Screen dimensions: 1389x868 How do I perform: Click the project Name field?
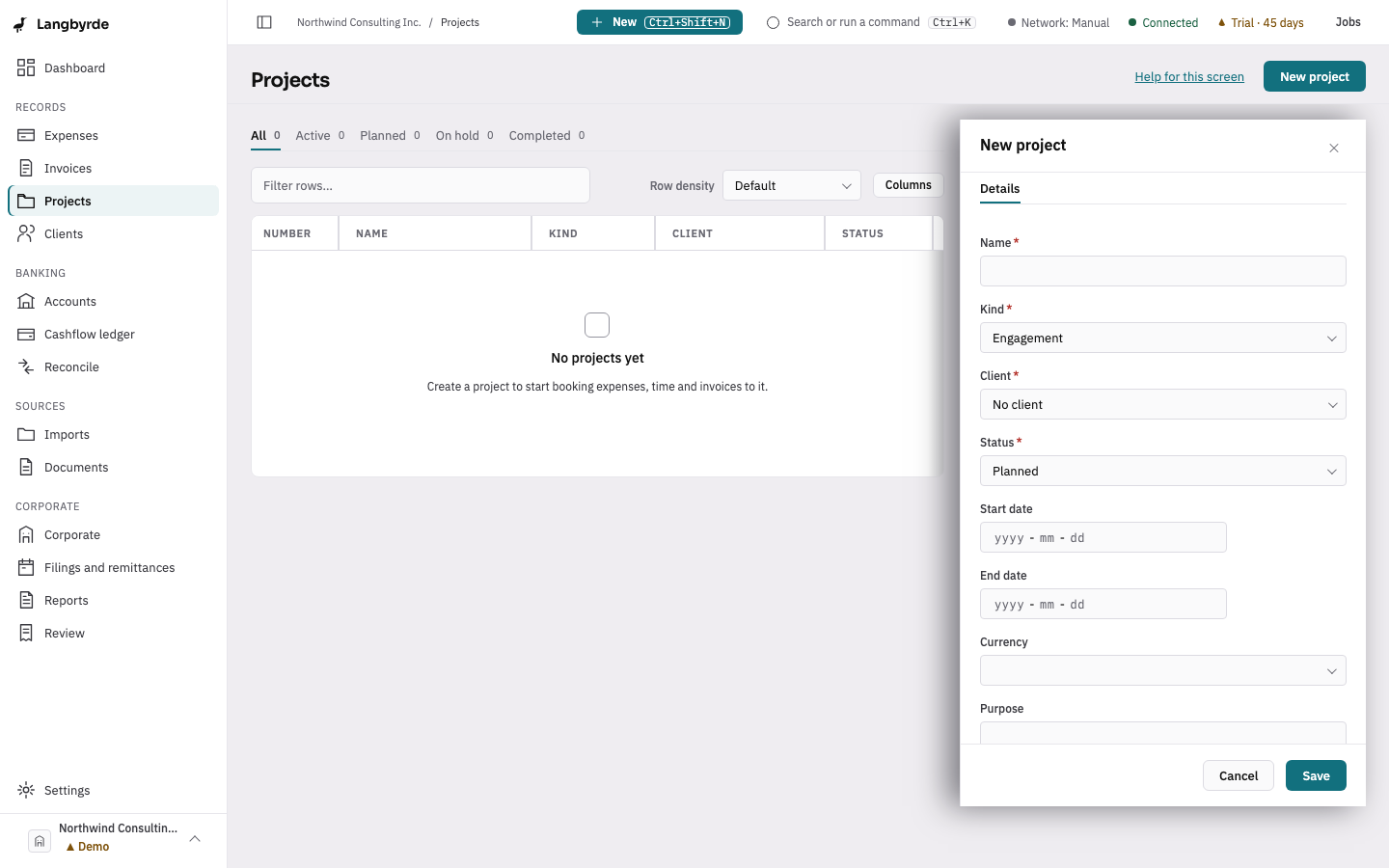1163,271
